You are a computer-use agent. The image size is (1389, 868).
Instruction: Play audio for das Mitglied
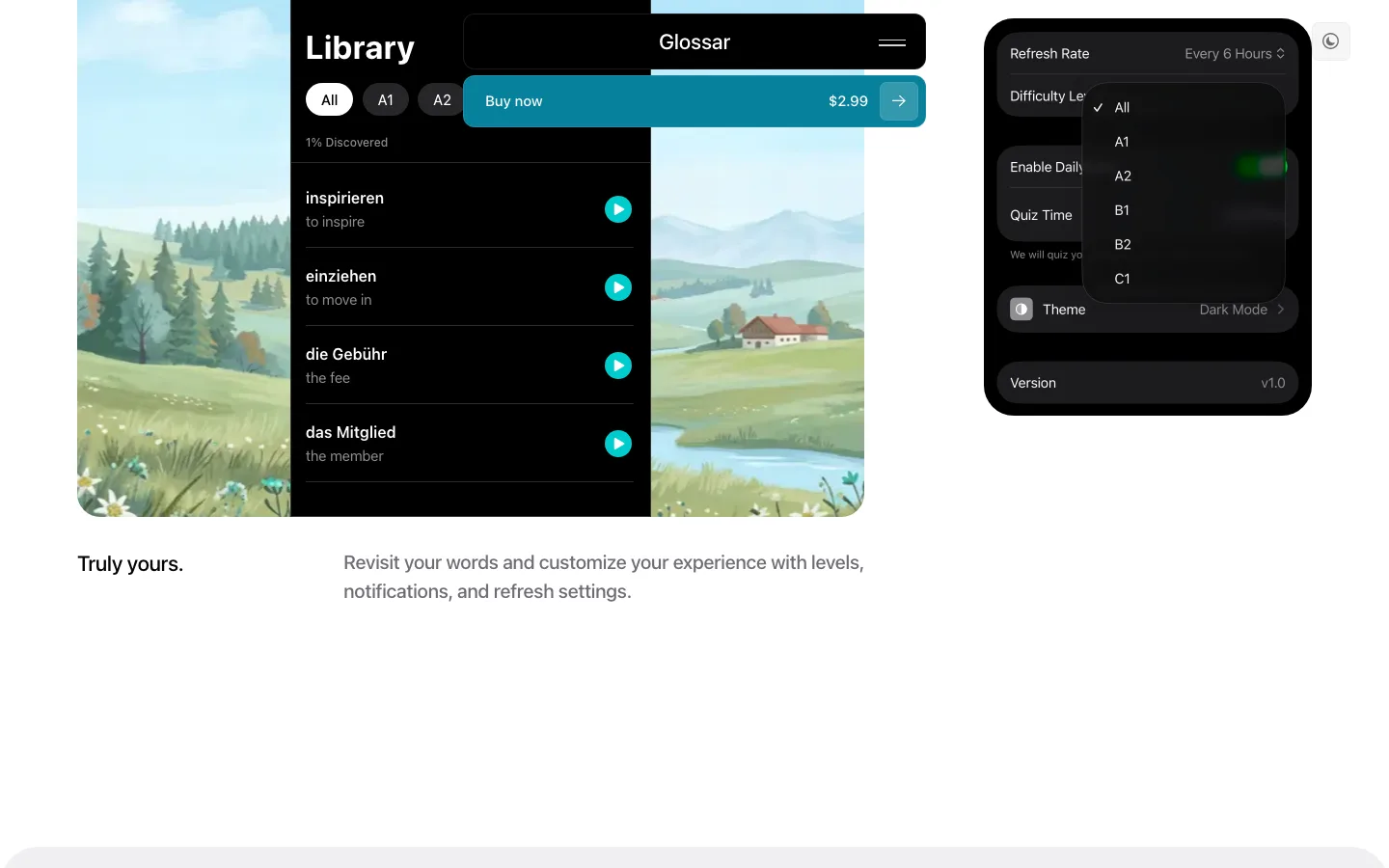618,444
